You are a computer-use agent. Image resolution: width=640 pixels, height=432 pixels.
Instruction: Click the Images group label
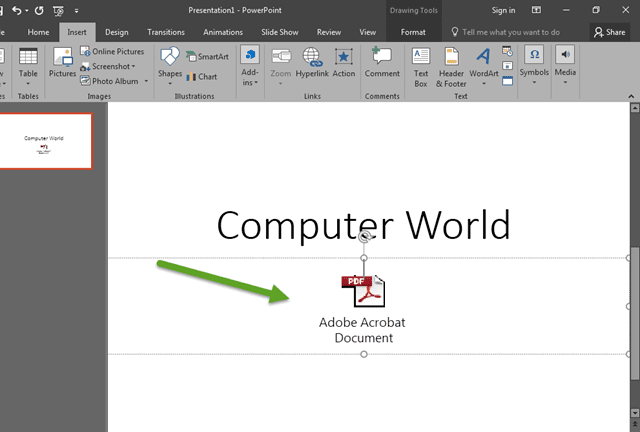99,96
